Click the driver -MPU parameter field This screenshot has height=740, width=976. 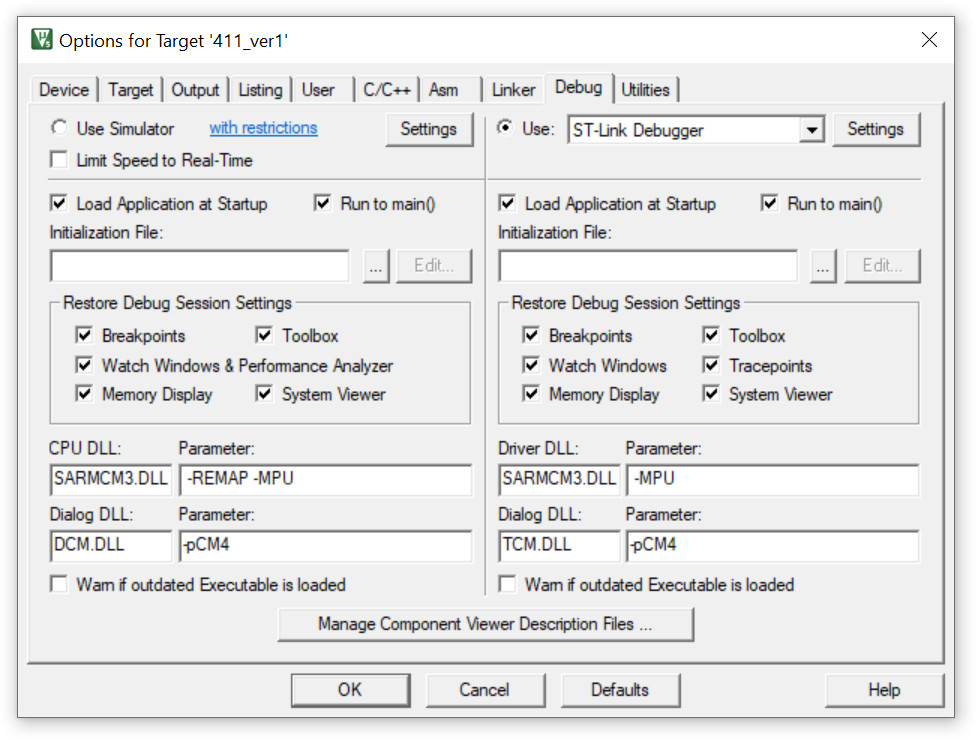point(772,479)
